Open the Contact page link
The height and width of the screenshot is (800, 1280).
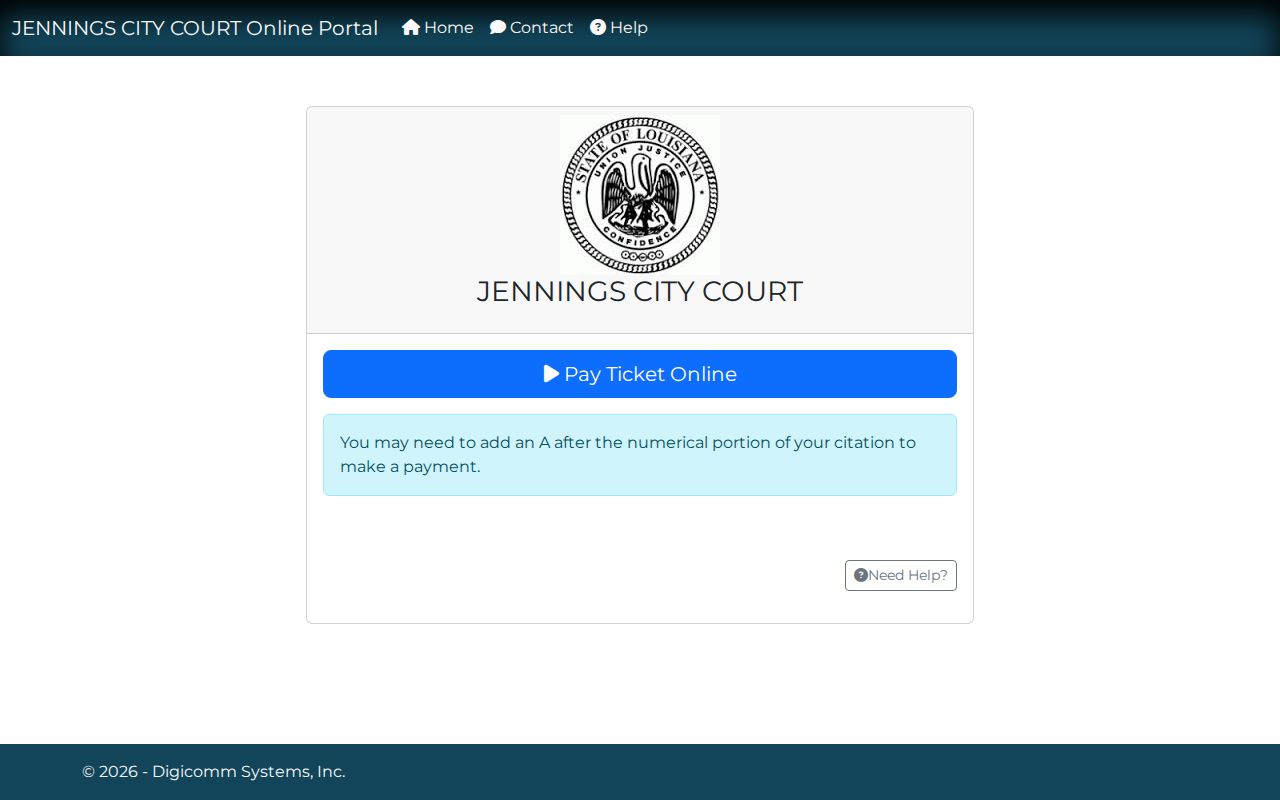coord(532,28)
